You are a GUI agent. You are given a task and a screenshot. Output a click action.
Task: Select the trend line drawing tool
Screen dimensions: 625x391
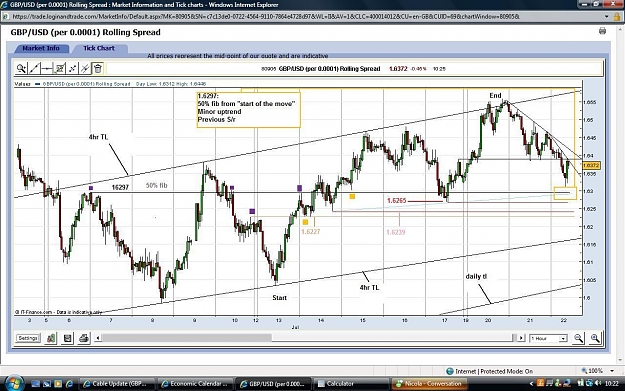tap(34, 69)
